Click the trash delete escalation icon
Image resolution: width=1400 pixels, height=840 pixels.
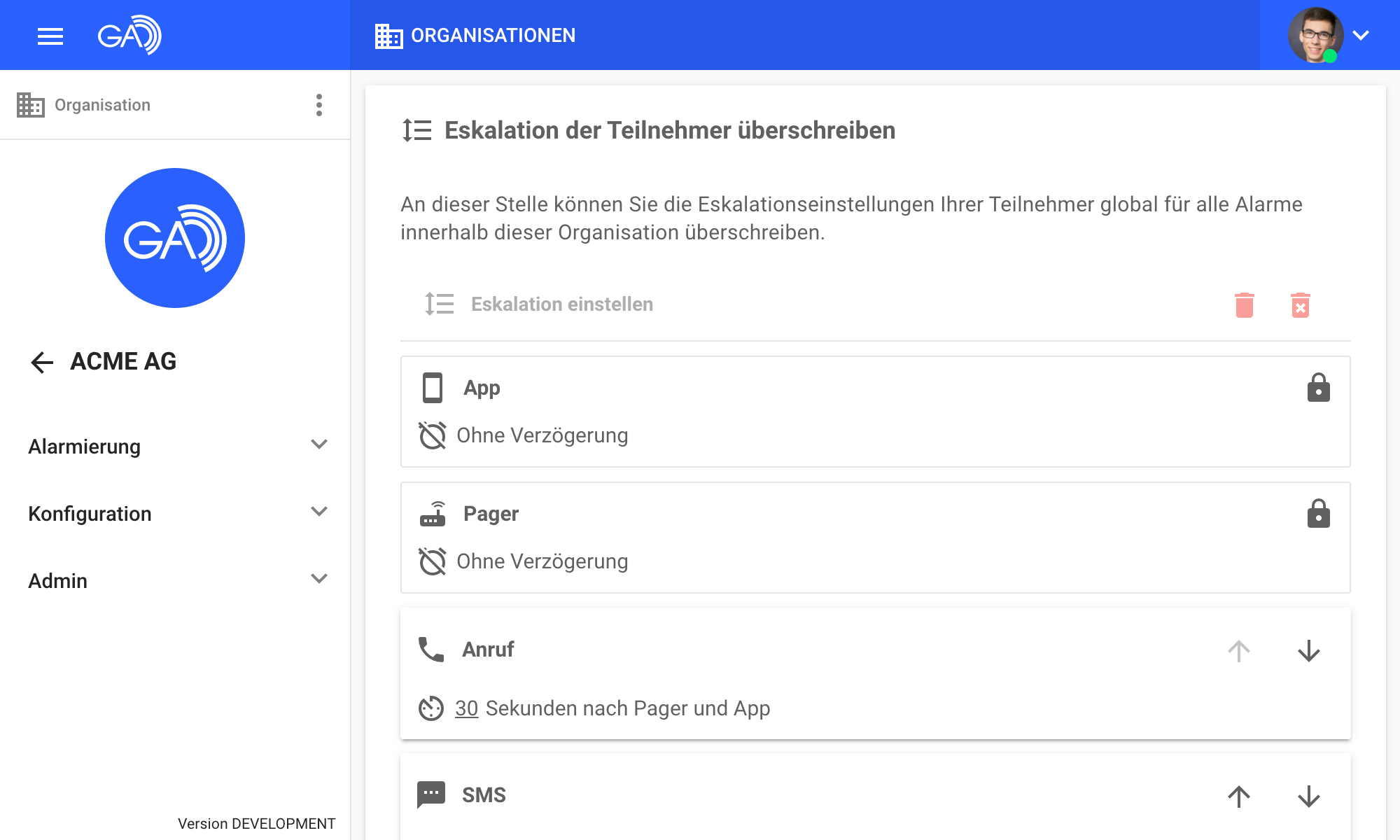click(x=1244, y=305)
